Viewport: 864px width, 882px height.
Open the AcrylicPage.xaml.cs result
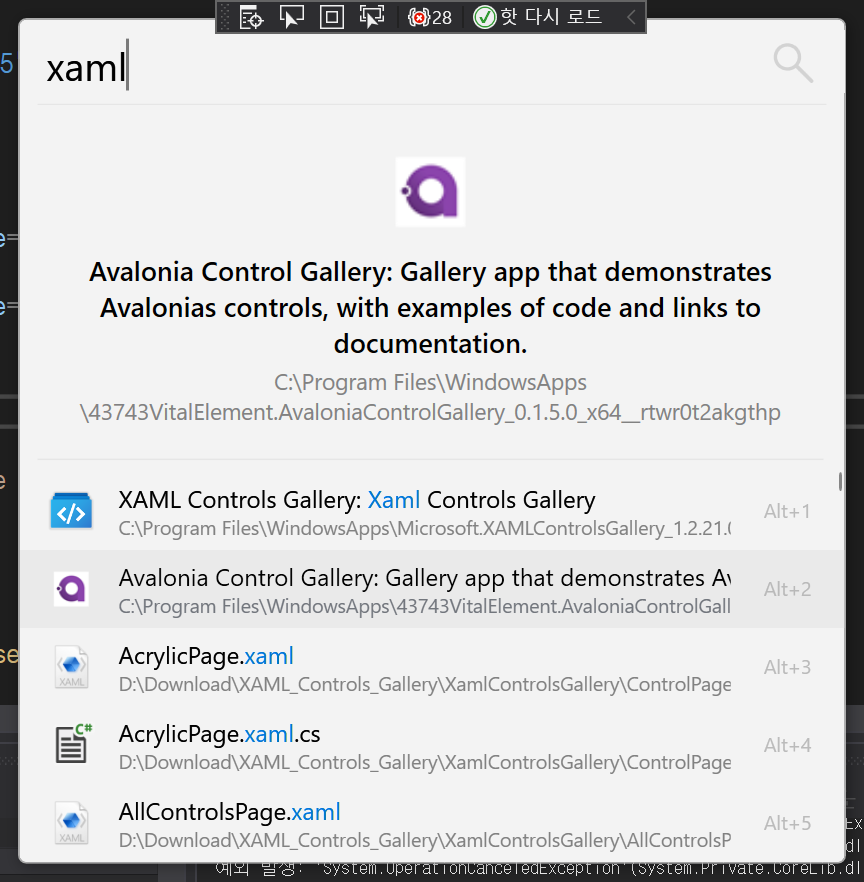point(432,745)
